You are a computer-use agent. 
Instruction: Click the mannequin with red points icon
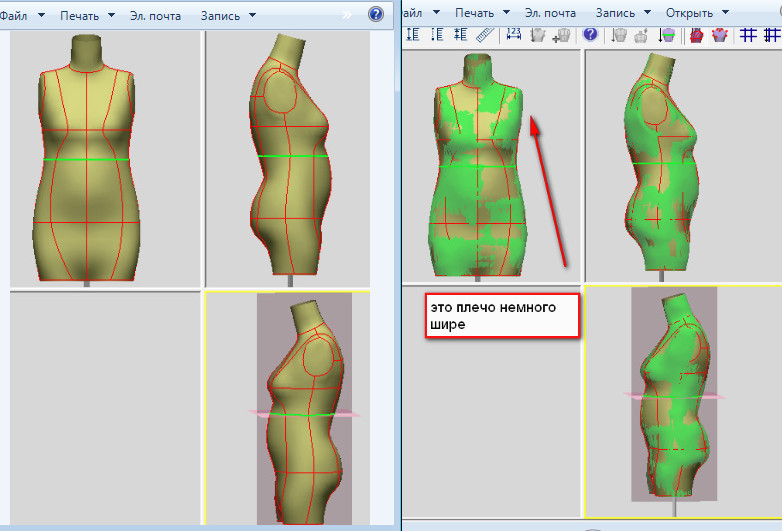tap(720, 35)
